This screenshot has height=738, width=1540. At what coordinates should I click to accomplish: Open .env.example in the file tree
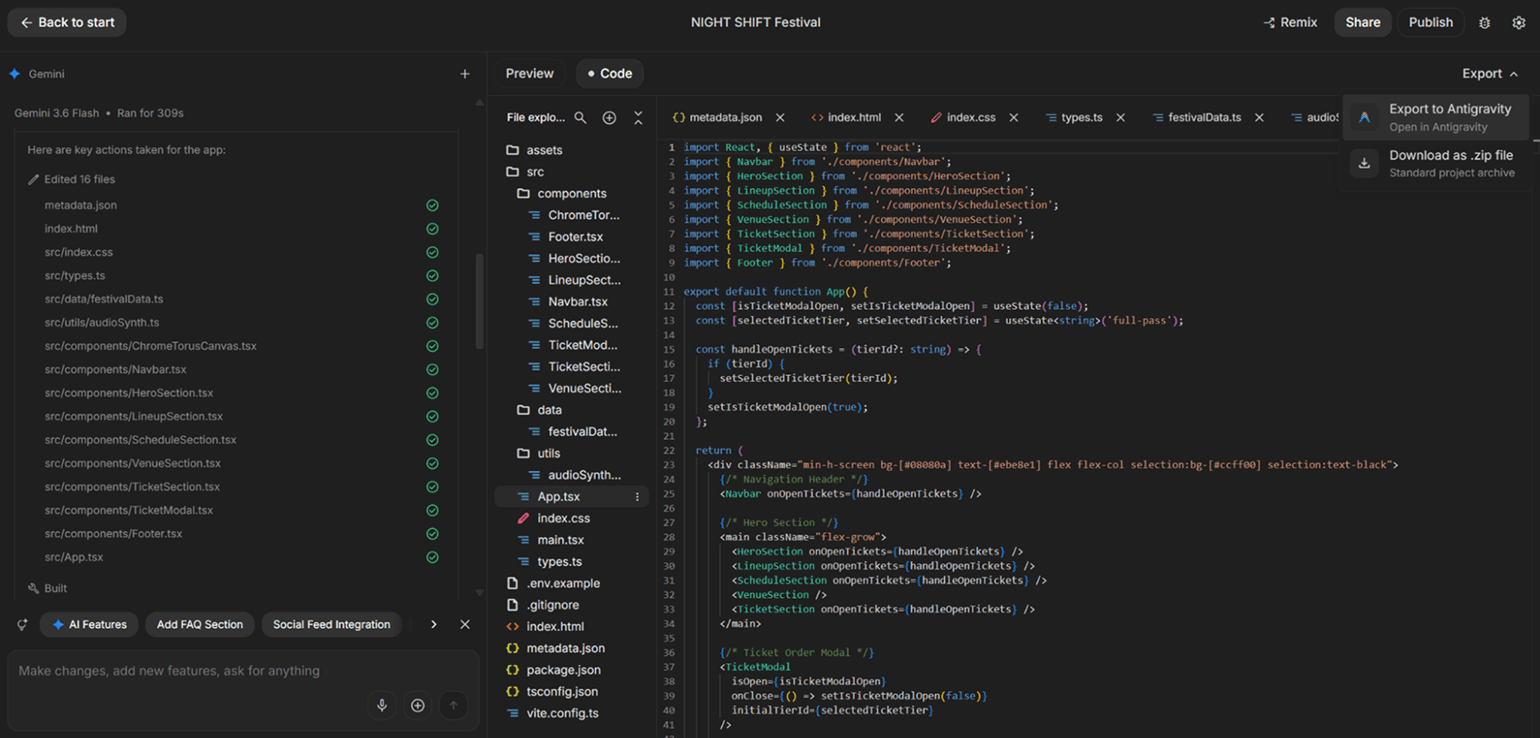(x=572, y=583)
